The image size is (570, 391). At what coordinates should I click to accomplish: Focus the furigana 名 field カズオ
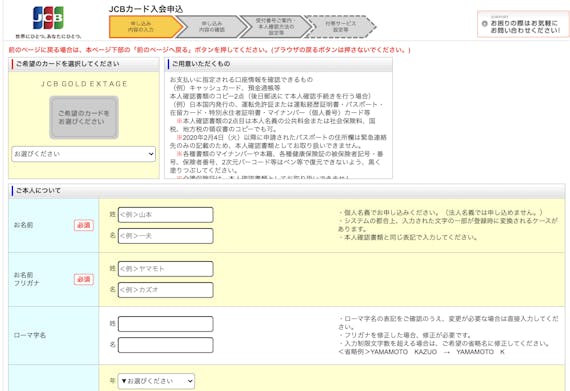165,290
